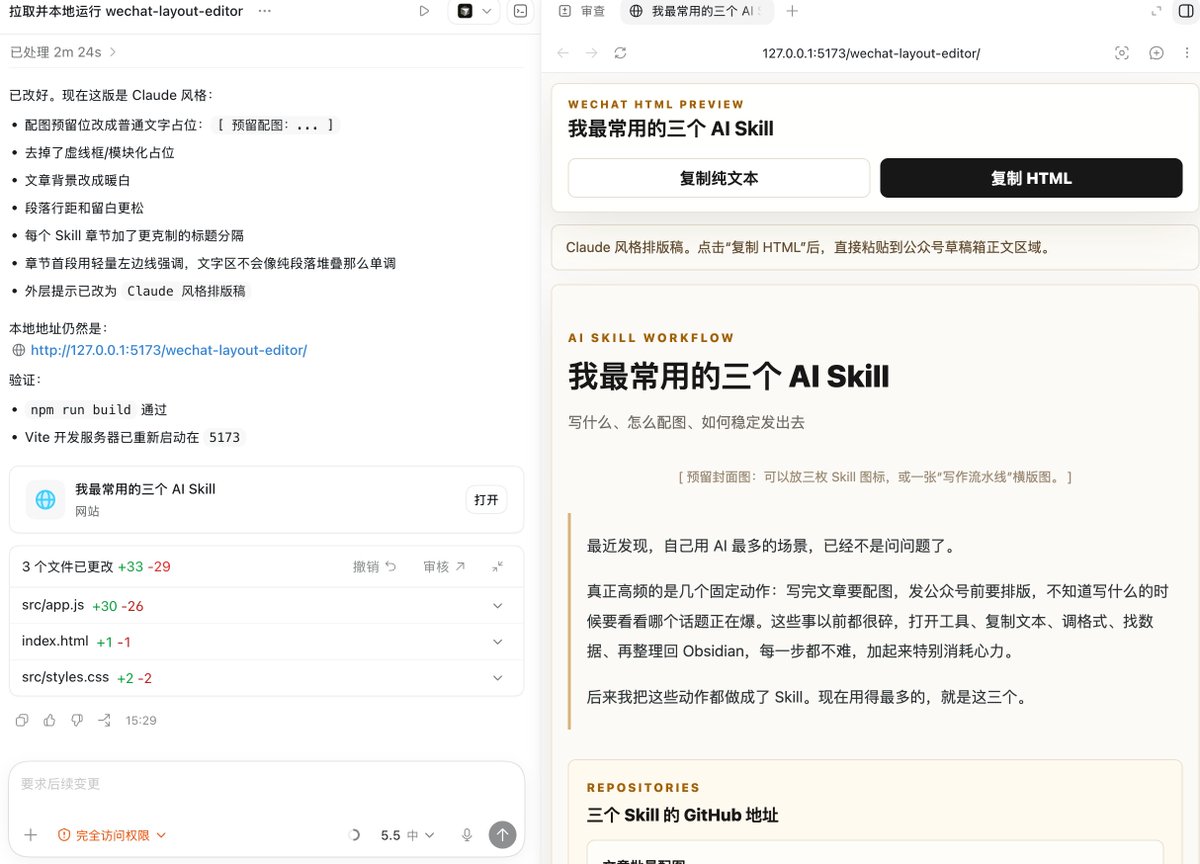Go forward in the preview browser
The width and height of the screenshot is (1200, 864).
591,53
